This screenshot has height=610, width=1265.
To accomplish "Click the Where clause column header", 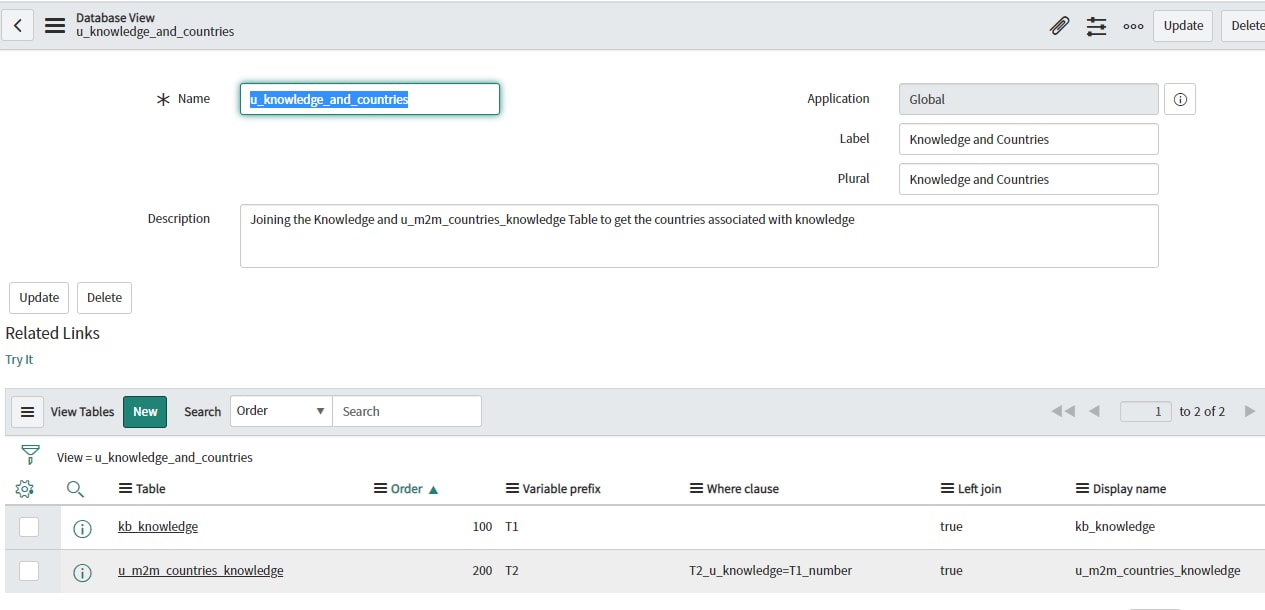I will pyautogui.click(x=743, y=489).
